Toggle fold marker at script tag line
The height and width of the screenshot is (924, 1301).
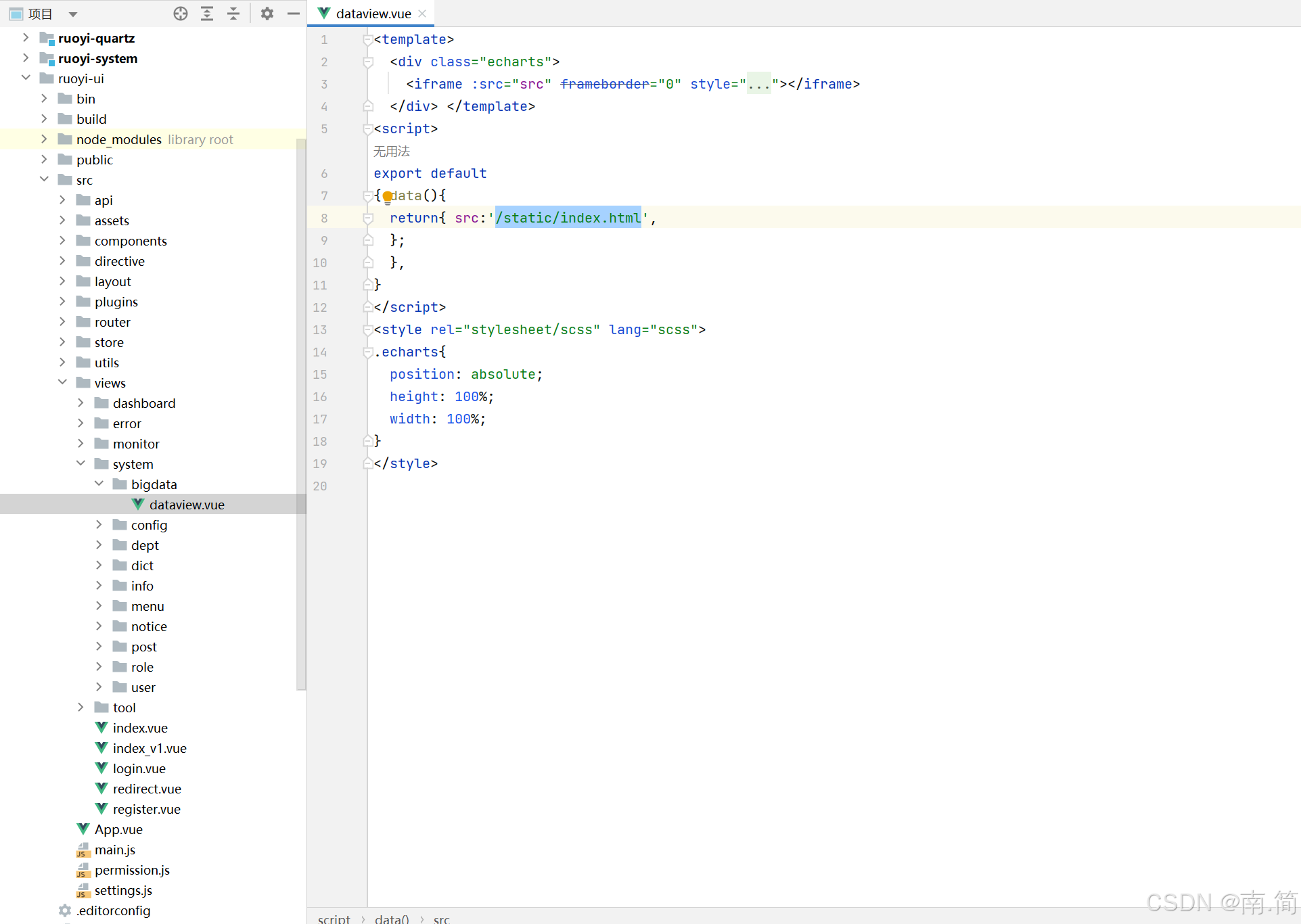coord(368,129)
